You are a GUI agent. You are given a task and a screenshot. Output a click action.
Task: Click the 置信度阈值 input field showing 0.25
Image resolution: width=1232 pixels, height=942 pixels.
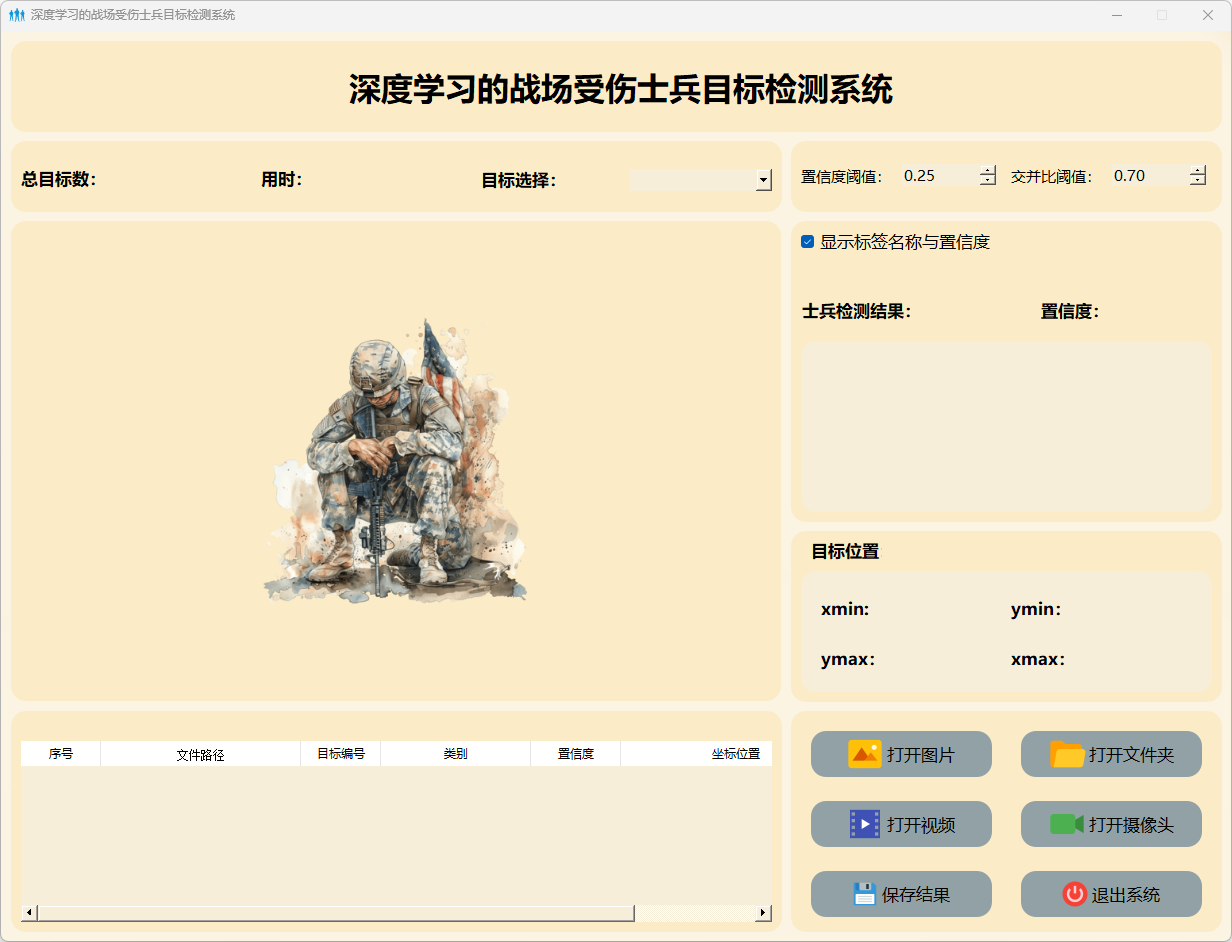936,176
